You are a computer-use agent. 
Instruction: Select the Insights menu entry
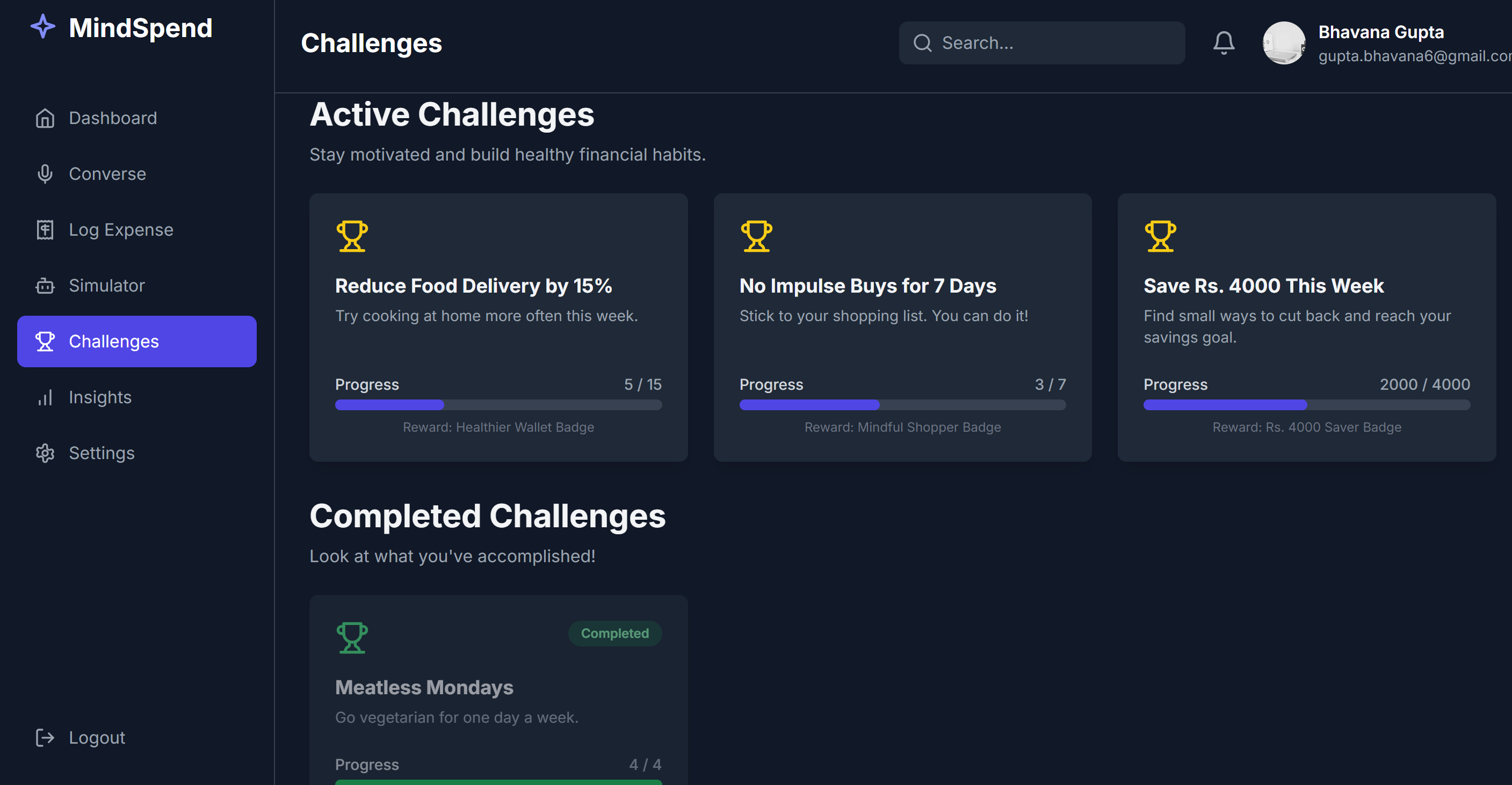point(100,397)
